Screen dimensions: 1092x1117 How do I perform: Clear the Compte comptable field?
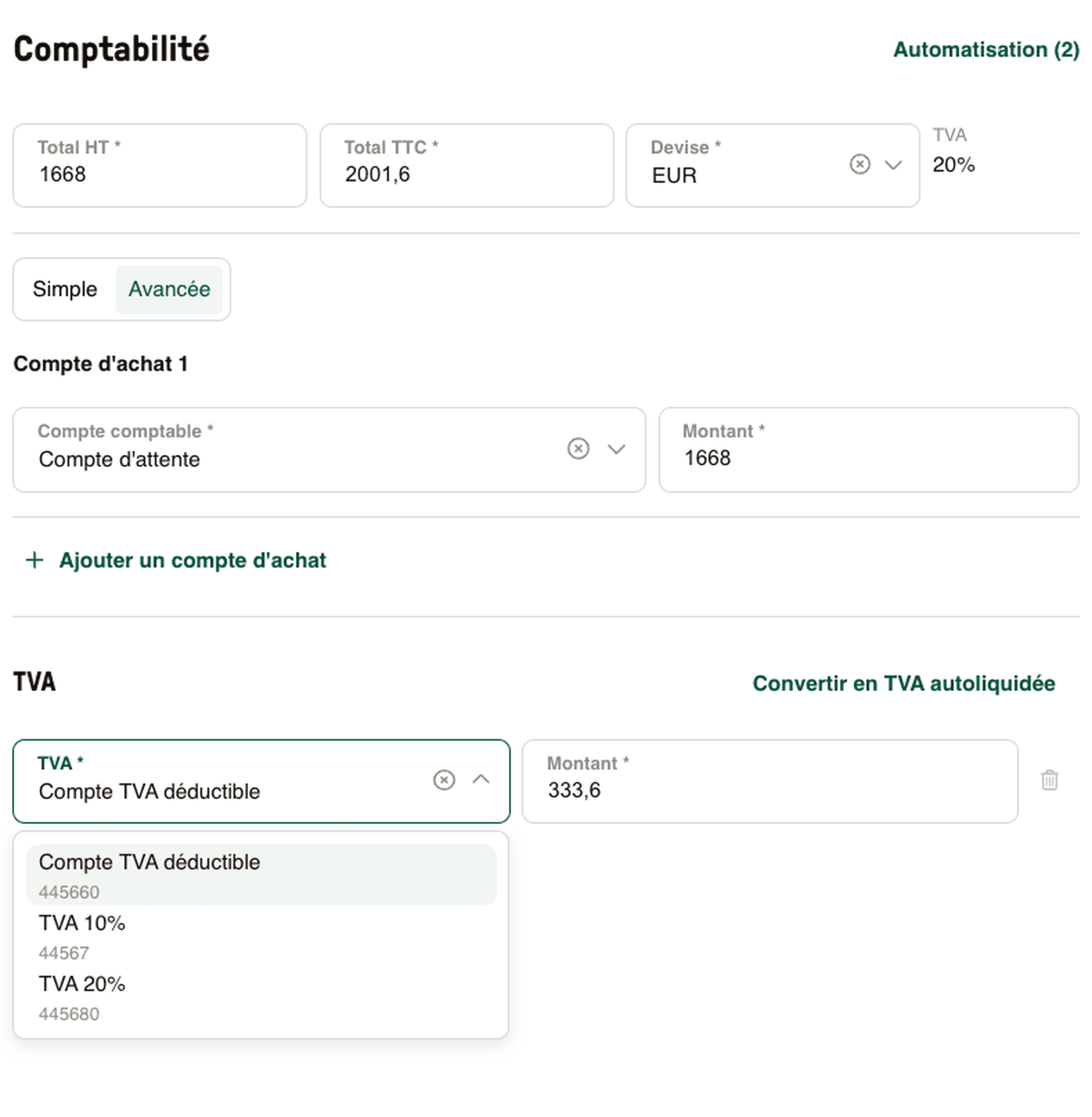click(578, 449)
